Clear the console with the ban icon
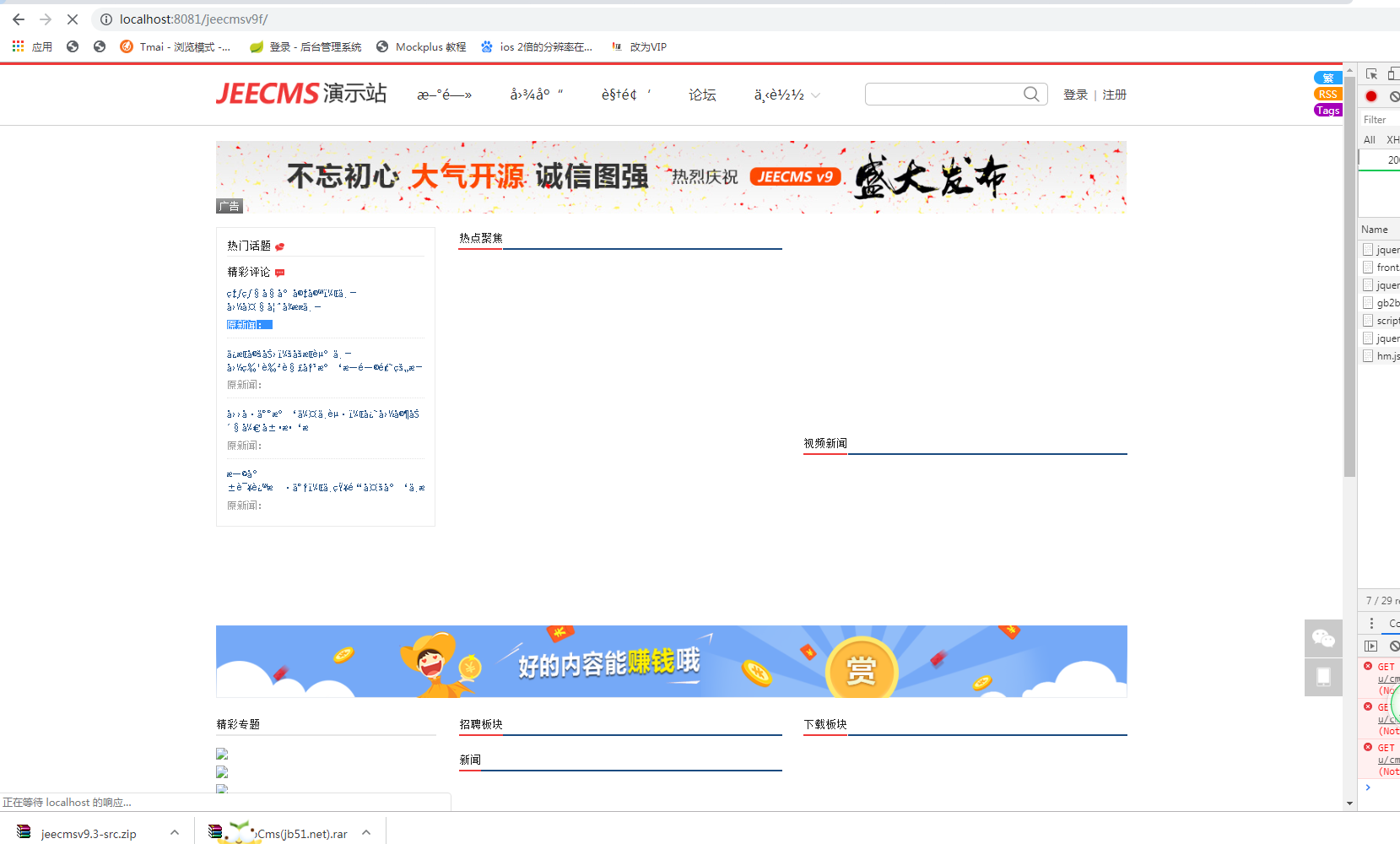The width and height of the screenshot is (1400, 844). pyautogui.click(x=1394, y=647)
